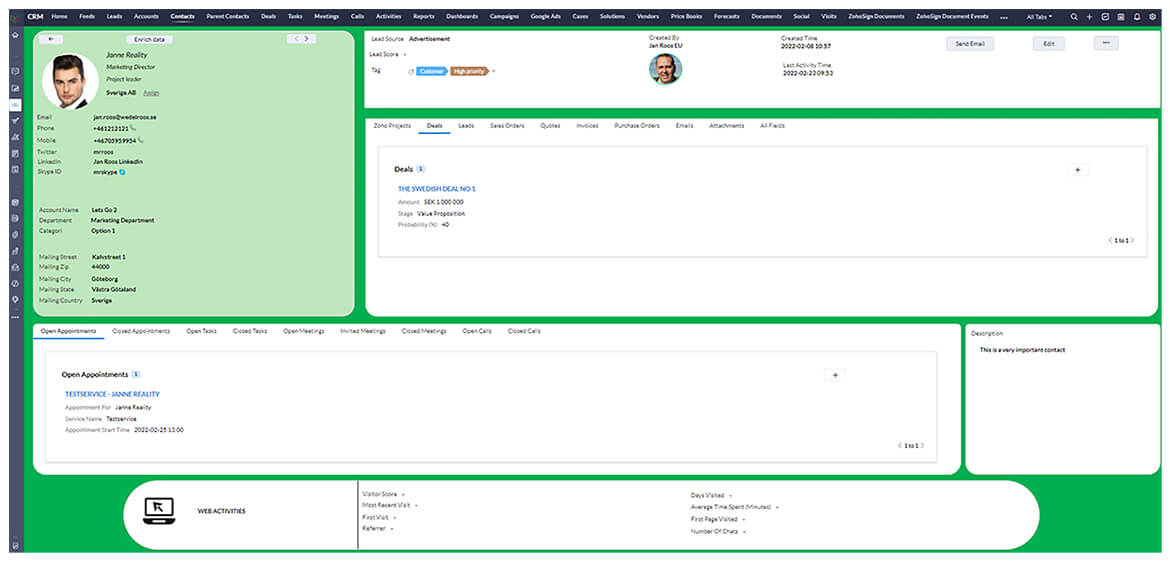
Task: Open the Price Books module
Action: pyautogui.click(x=686, y=16)
